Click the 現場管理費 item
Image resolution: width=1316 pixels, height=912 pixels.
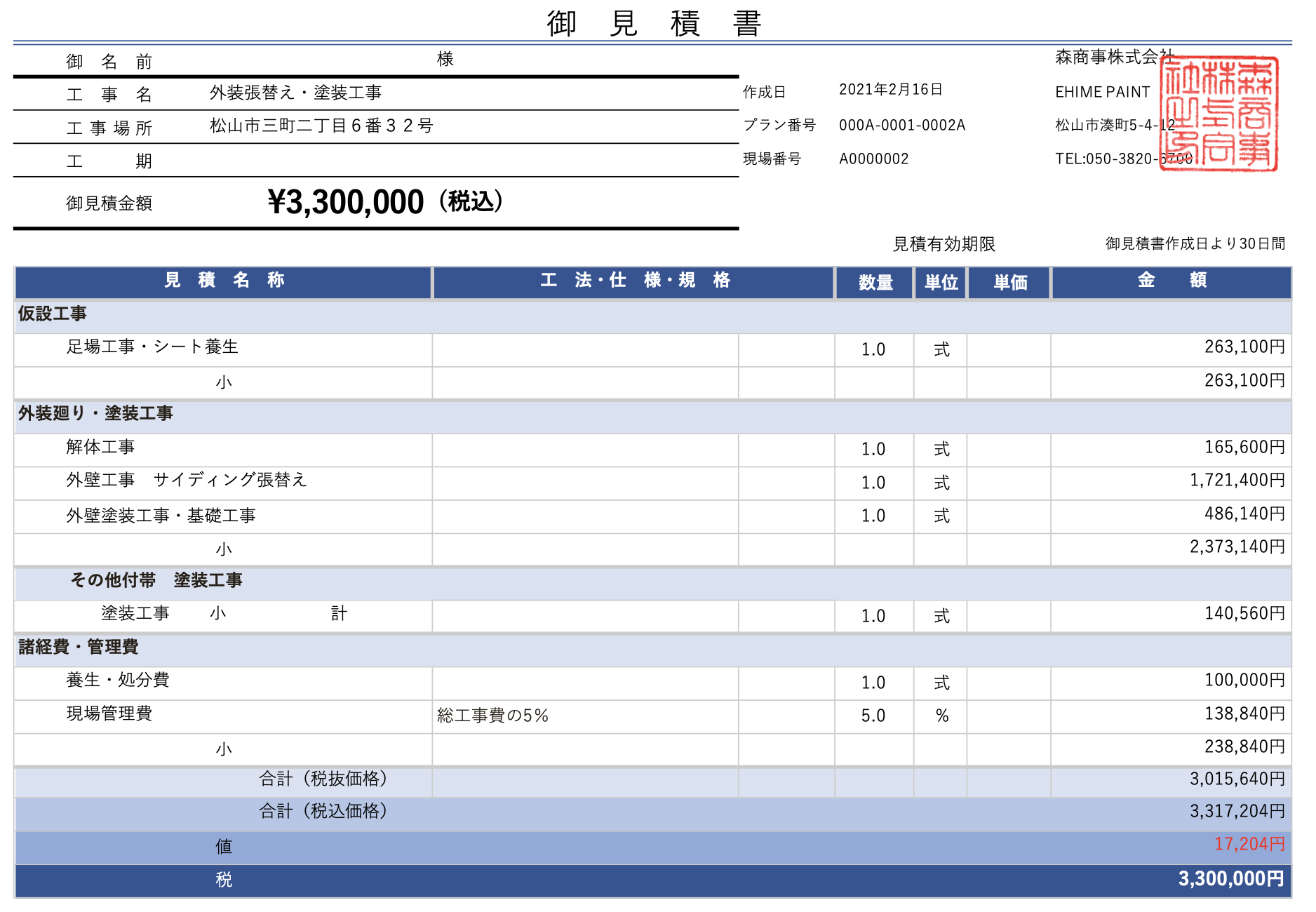coord(109,713)
